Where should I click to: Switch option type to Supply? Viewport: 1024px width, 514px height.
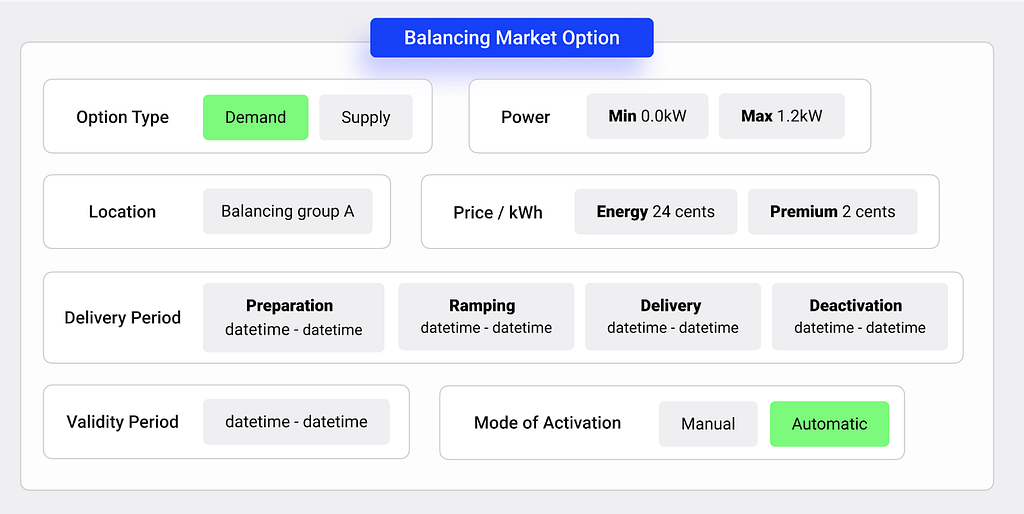366,118
